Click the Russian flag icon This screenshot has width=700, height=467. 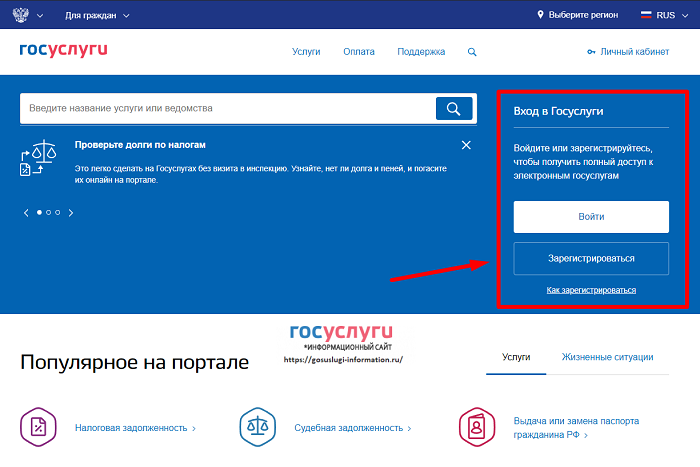[646, 15]
